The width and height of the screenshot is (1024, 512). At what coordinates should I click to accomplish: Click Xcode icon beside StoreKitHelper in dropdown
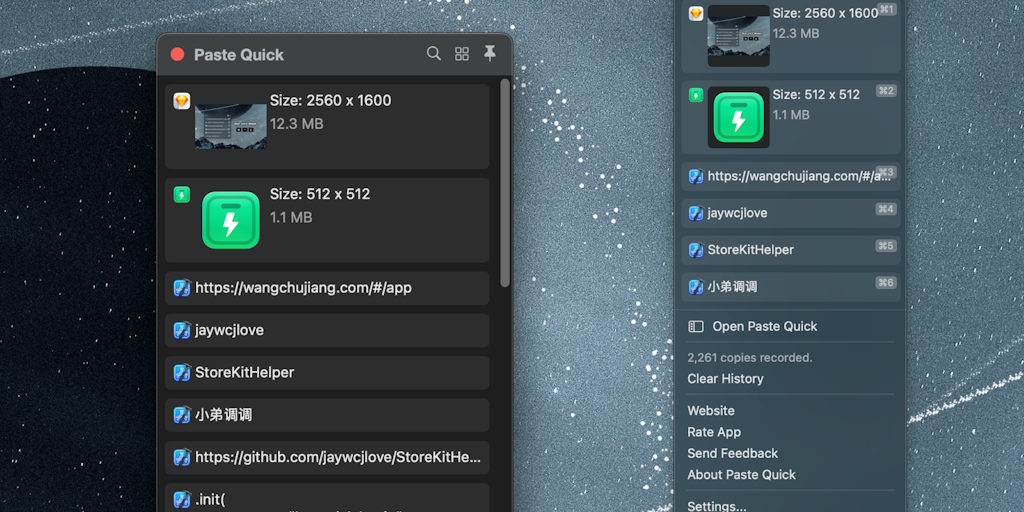point(696,250)
